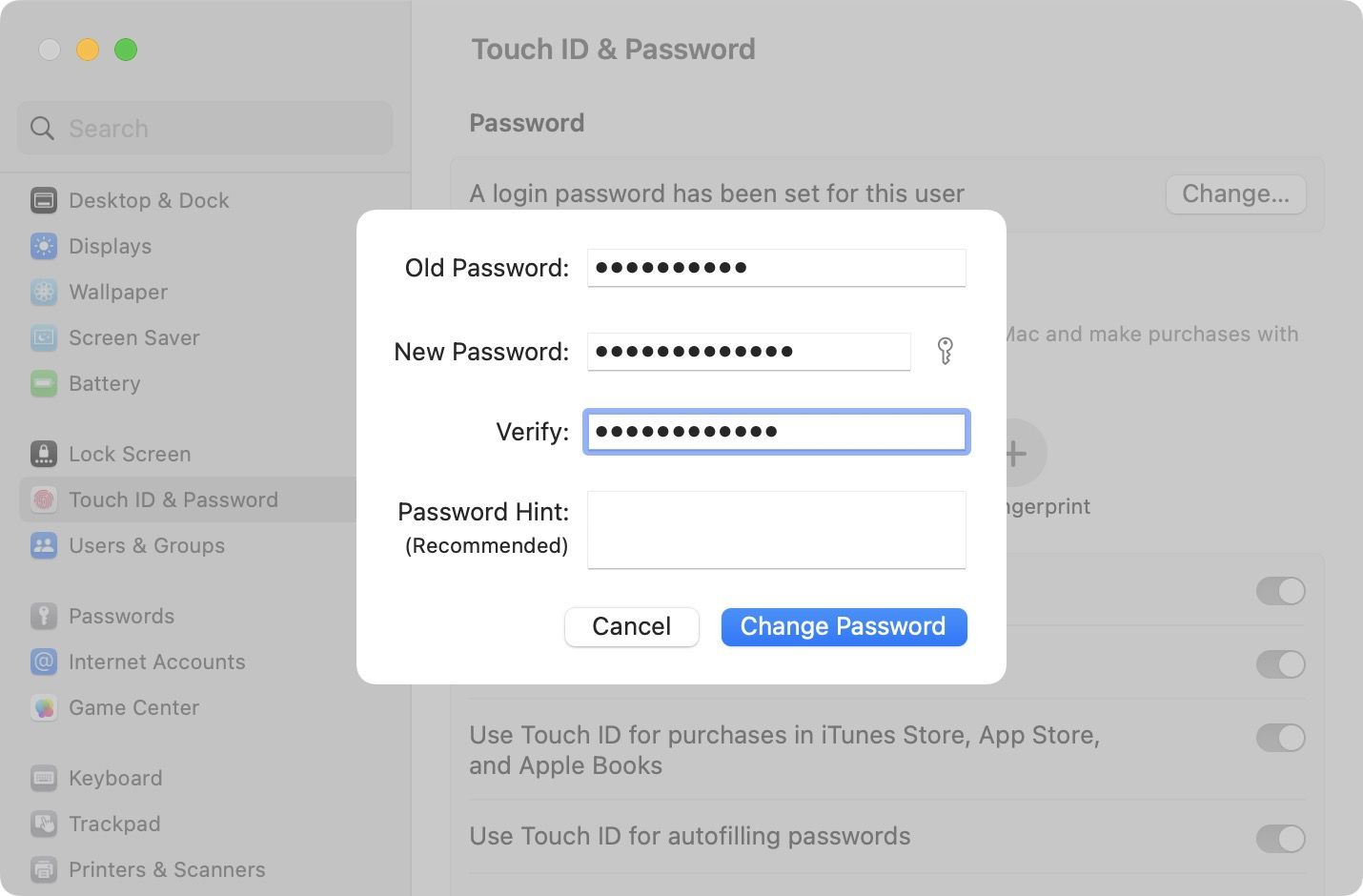
Task: Select the Lock Screen padlock icon
Action: tap(44, 454)
